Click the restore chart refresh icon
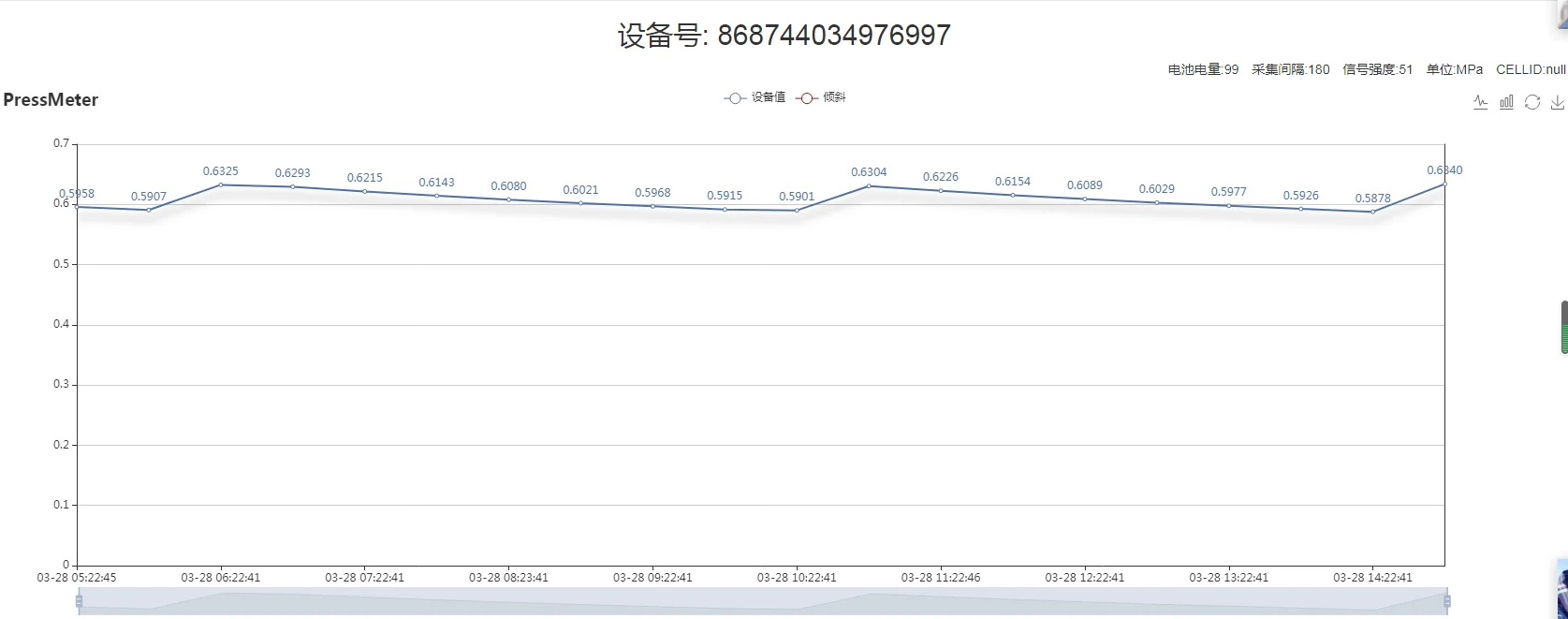 point(1532,102)
